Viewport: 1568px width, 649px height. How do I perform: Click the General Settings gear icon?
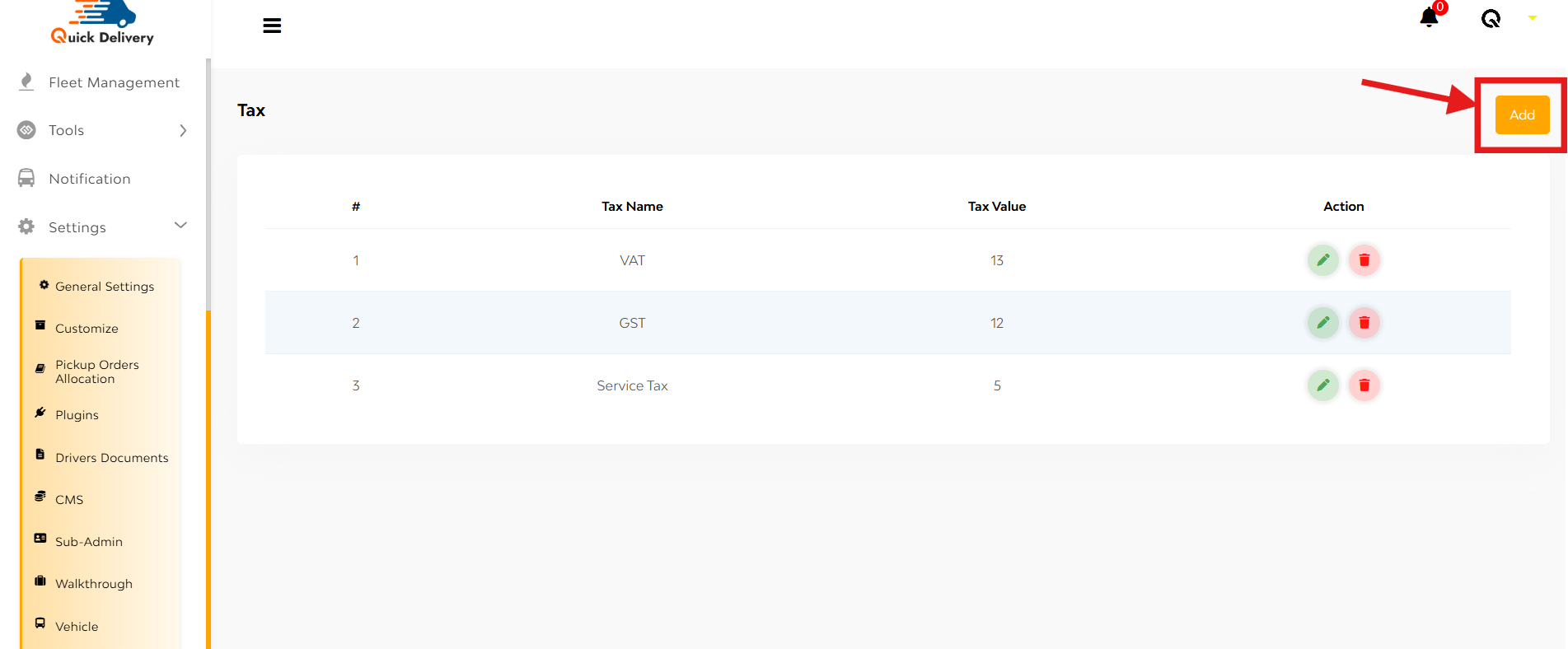pos(44,285)
